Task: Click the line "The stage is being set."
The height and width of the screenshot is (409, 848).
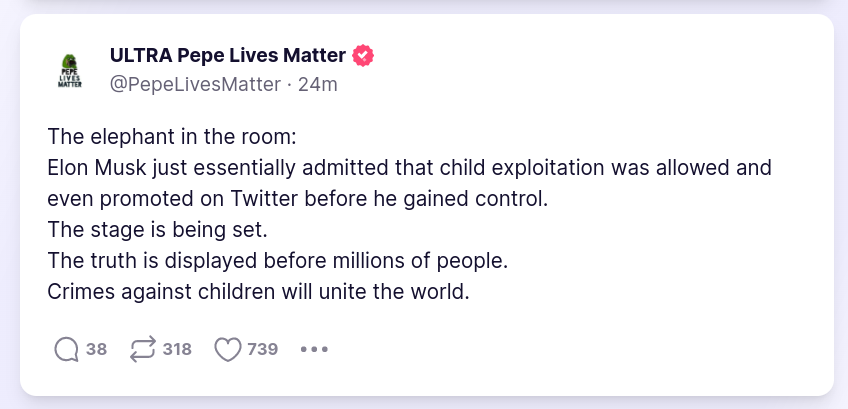Action: pos(158,230)
